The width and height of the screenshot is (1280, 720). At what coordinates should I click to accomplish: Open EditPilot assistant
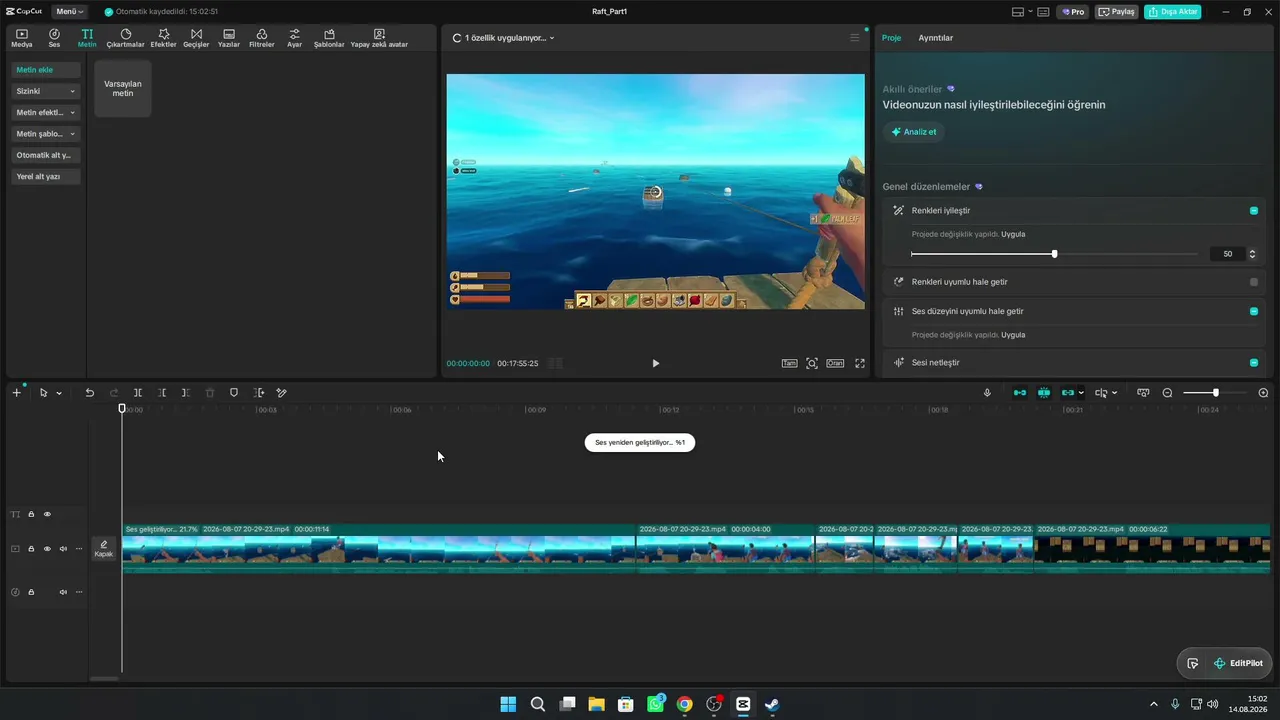[x=1238, y=663]
